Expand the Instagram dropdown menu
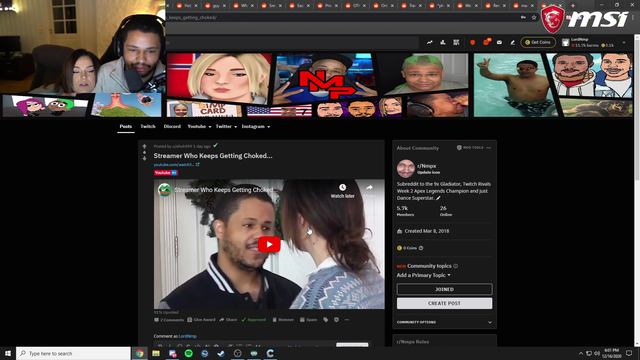Image resolution: width=640 pixels, height=360 pixels. pos(256,127)
